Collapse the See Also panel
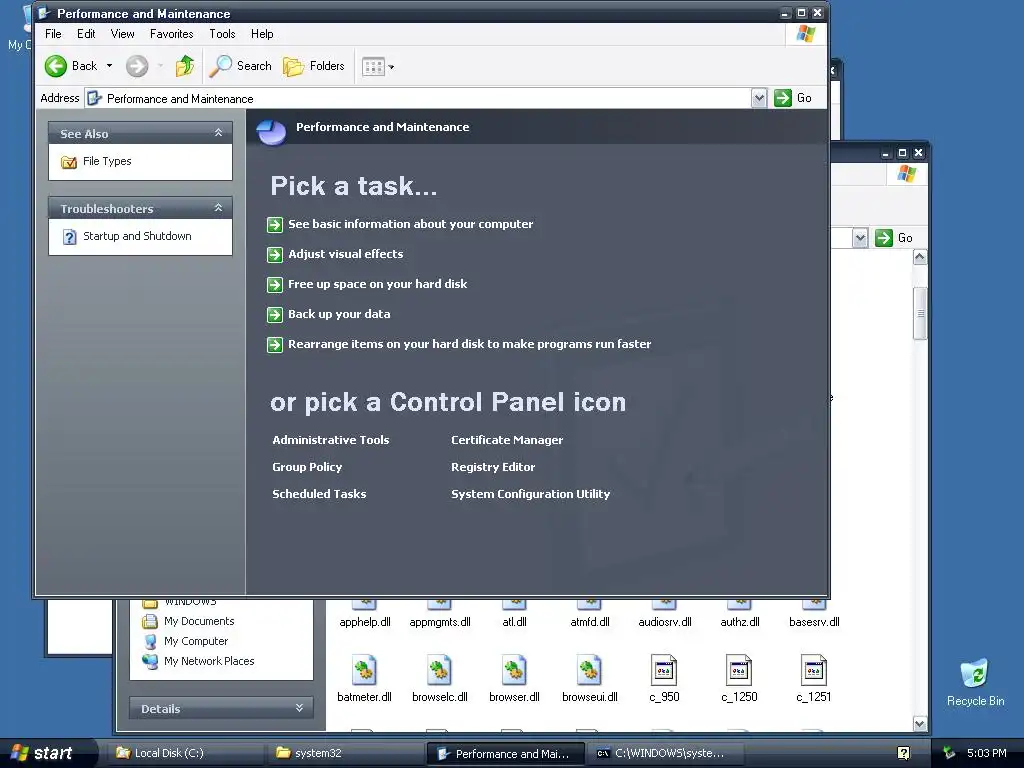Image resolution: width=1024 pixels, height=768 pixels. tap(218, 133)
